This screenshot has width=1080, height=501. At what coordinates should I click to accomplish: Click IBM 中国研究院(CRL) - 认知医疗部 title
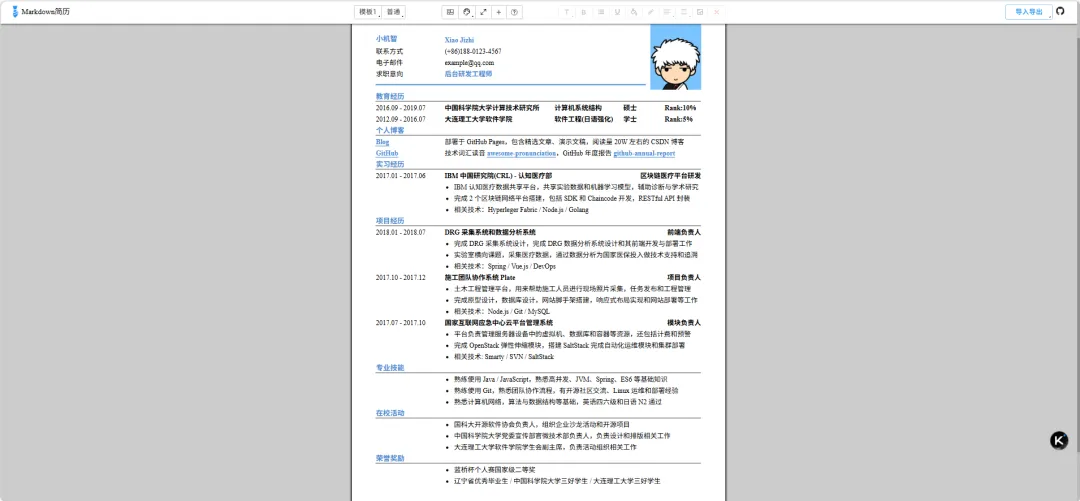tap(498, 176)
